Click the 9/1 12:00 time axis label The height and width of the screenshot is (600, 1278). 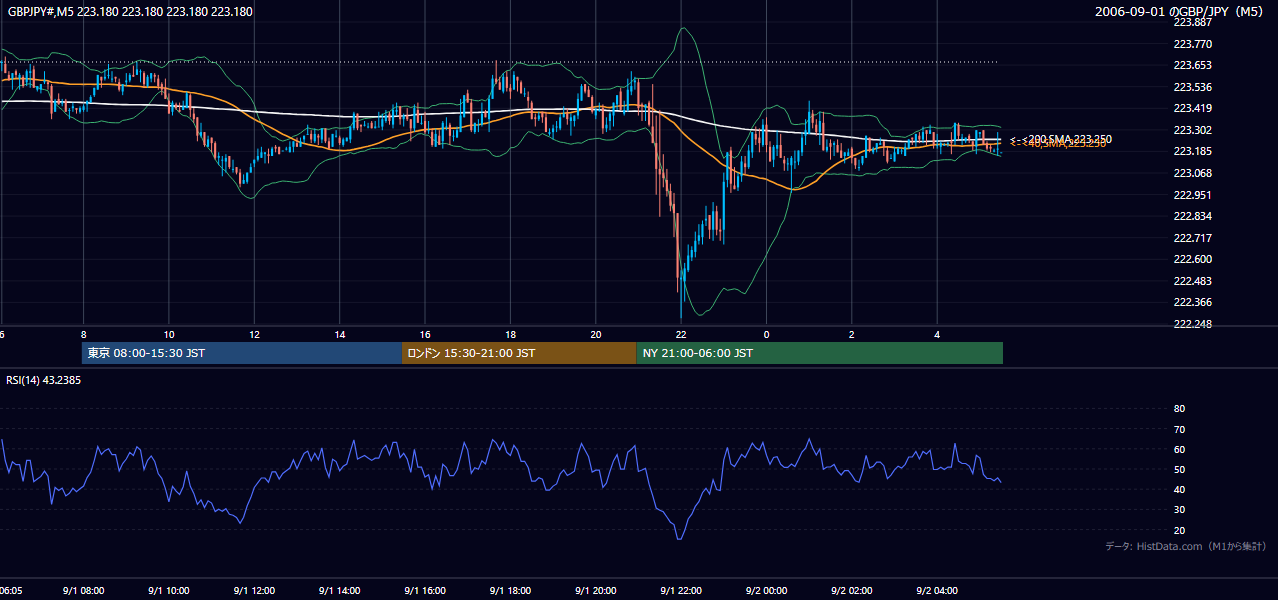[254, 591]
